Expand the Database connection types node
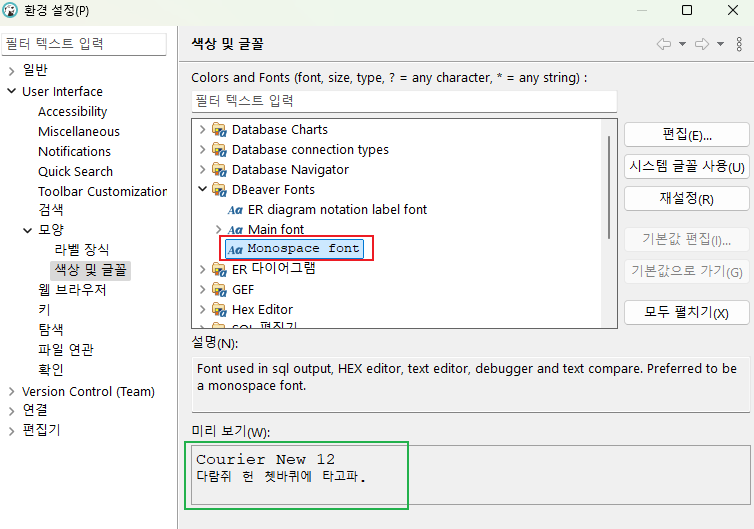Image resolution: width=754 pixels, height=529 pixels. click(202, 150)
